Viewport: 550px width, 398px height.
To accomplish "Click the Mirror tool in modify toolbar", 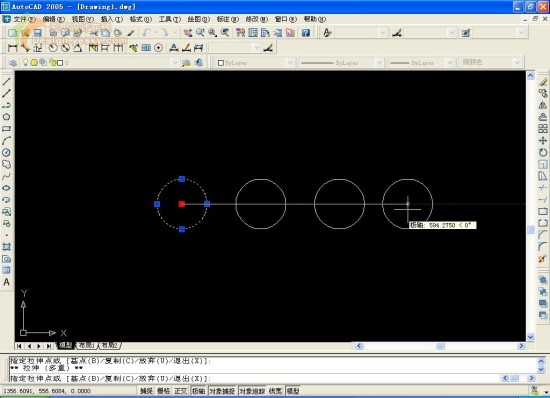I will (543, 105).
